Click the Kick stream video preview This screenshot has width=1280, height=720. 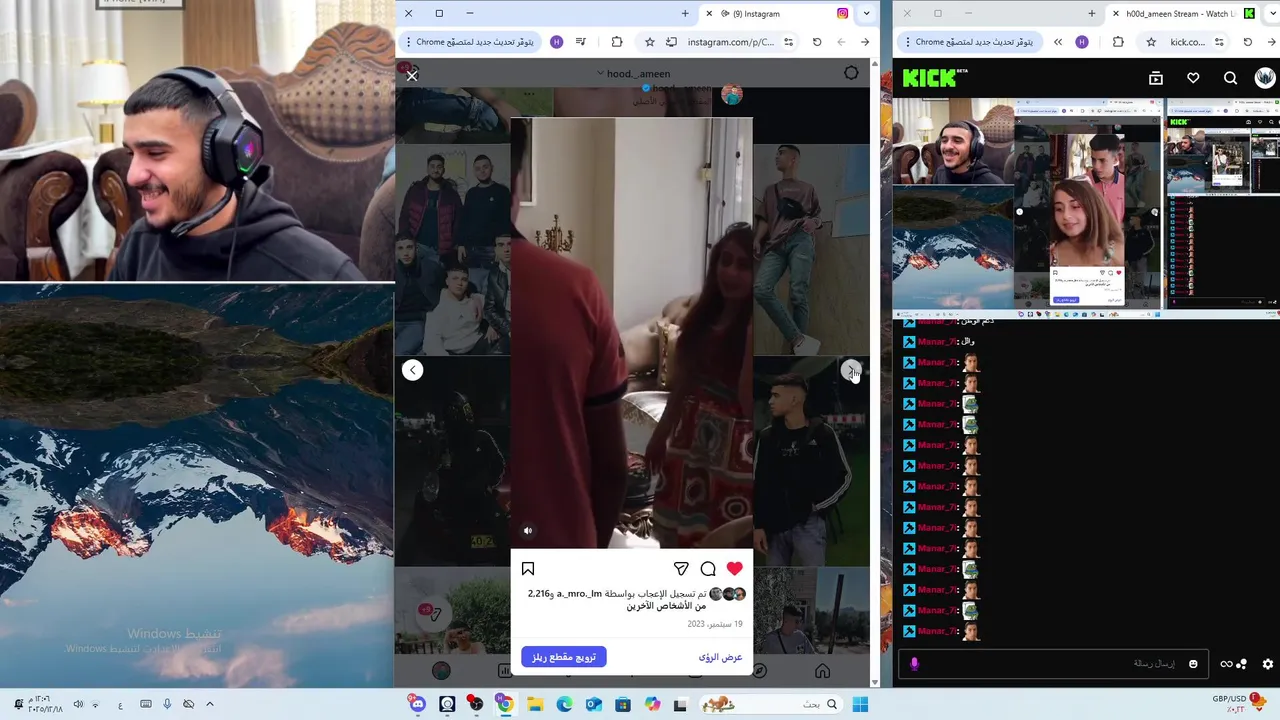1086,208
